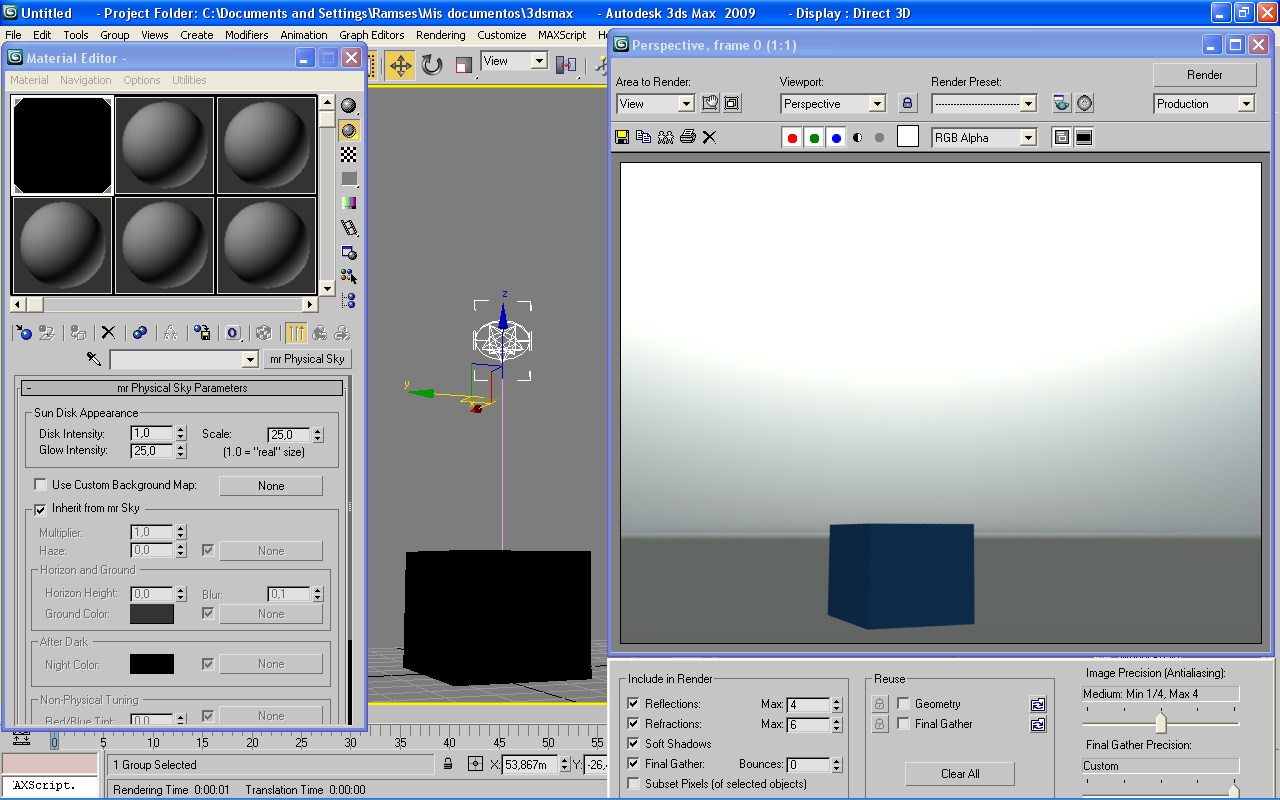
Task: Click Reset Map/Mtl (X) icon in Material Editor
Action: pos(108,333)
